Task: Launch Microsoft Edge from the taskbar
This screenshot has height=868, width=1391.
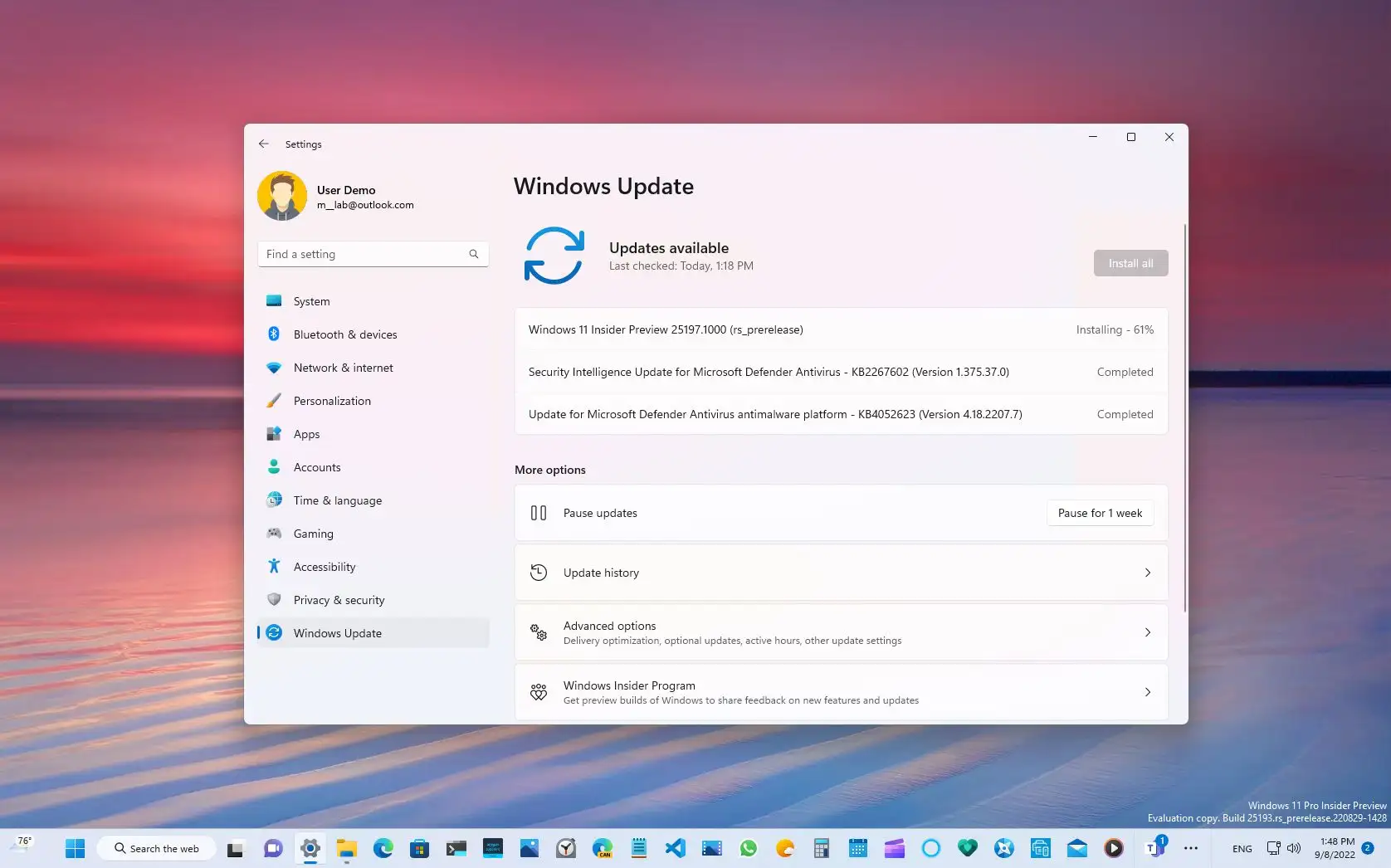Action: 383,848
